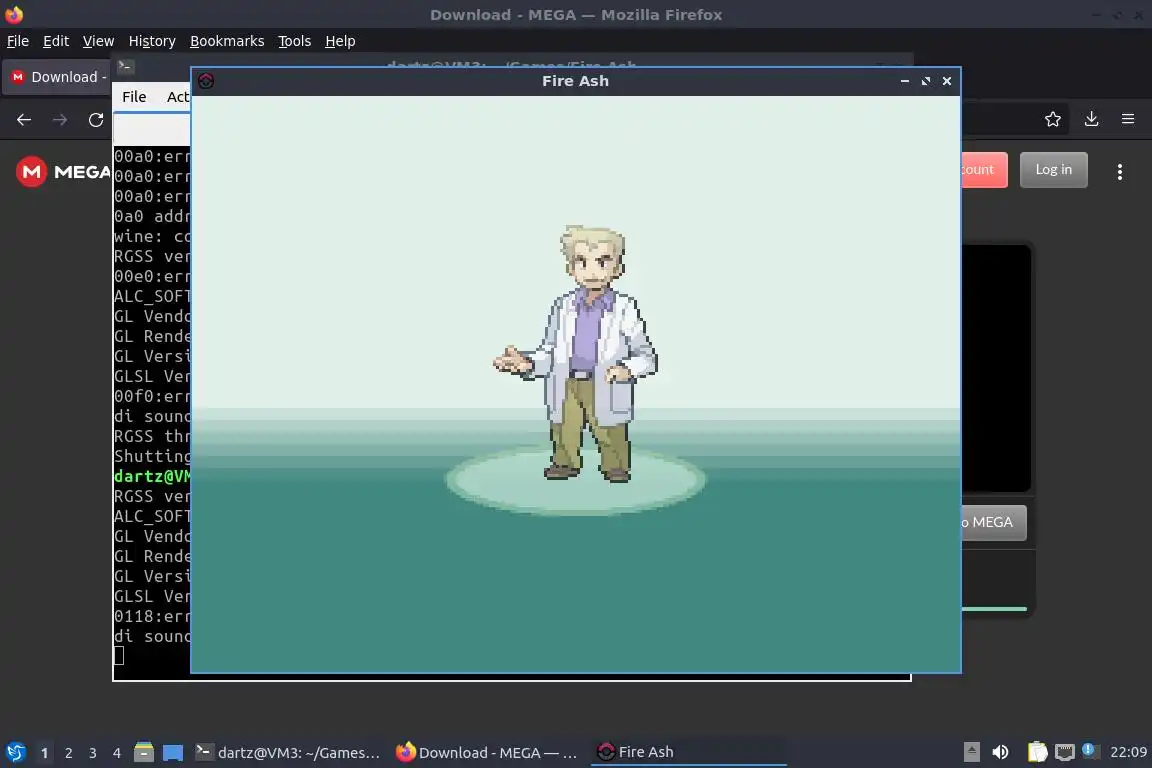Go forward in Firefox

60,120
